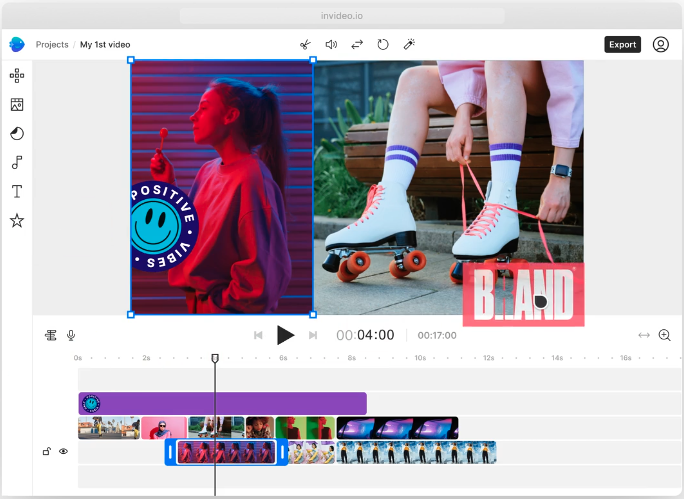Select the blue dancers clip on timeline
684x499 pixels.
(x=417, y=452)
